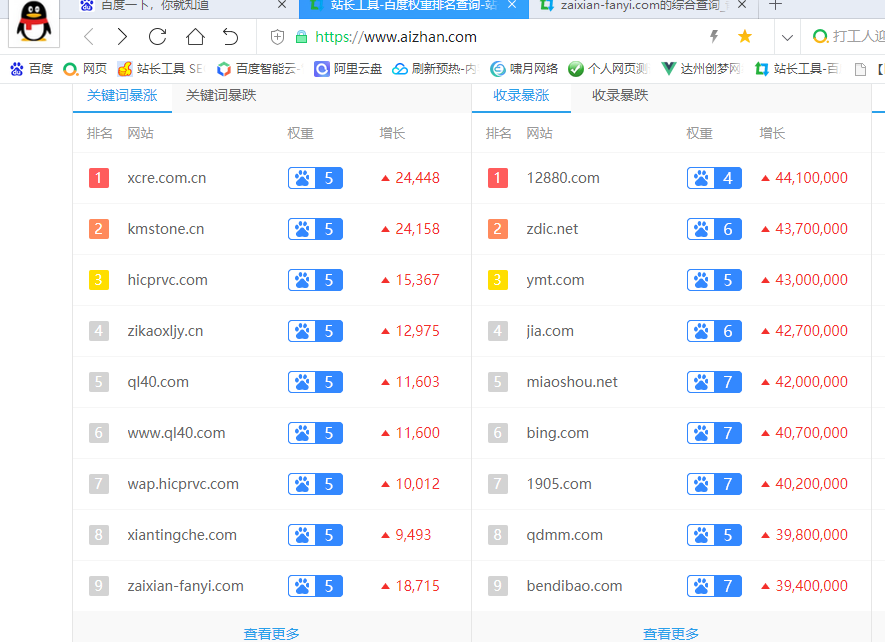This screenshot has width=885, height=642.
Task: Click the lightning speed mode icon
Action: 714,37
